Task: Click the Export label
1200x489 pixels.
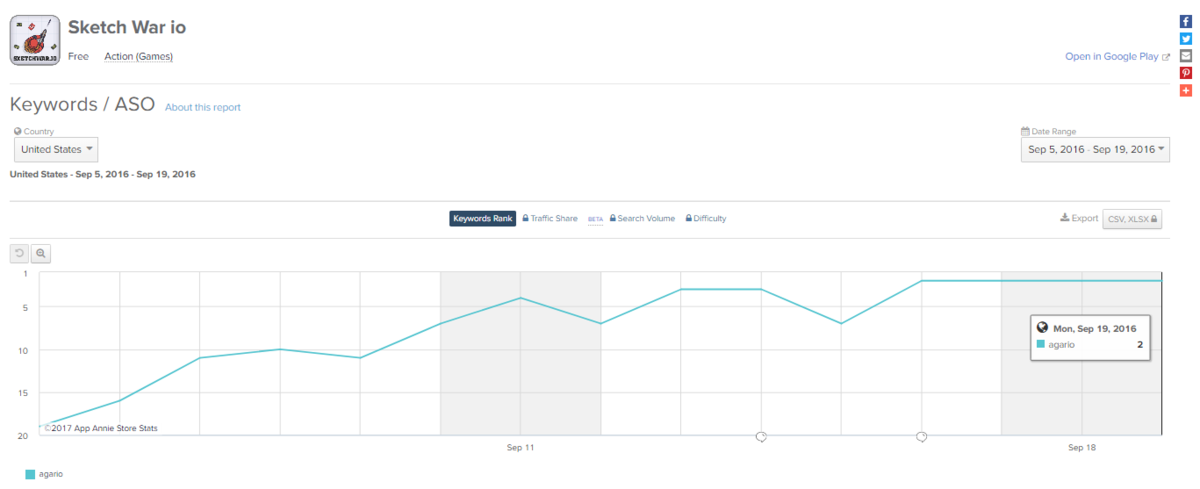Action: 1079,218
